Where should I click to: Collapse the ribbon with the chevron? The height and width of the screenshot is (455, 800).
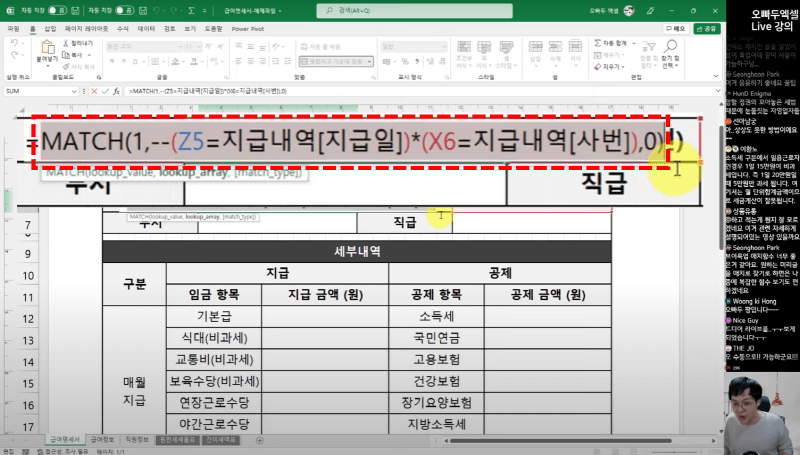tap(715, 77)
